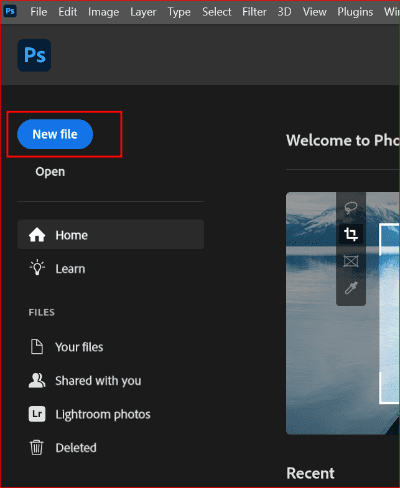
Task: Open the View menu
Action: click(x=315, y=12)
